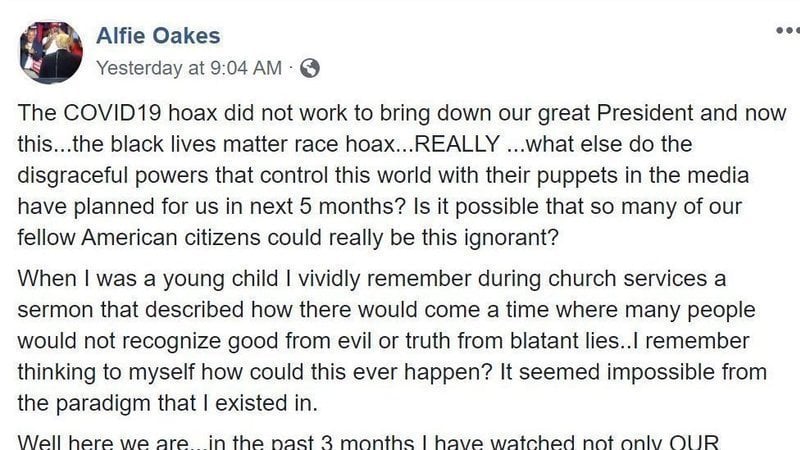This screenshot has width=800, height=450.
Task: Open the Alfie Oakes name link
Action: click(158, 36)
